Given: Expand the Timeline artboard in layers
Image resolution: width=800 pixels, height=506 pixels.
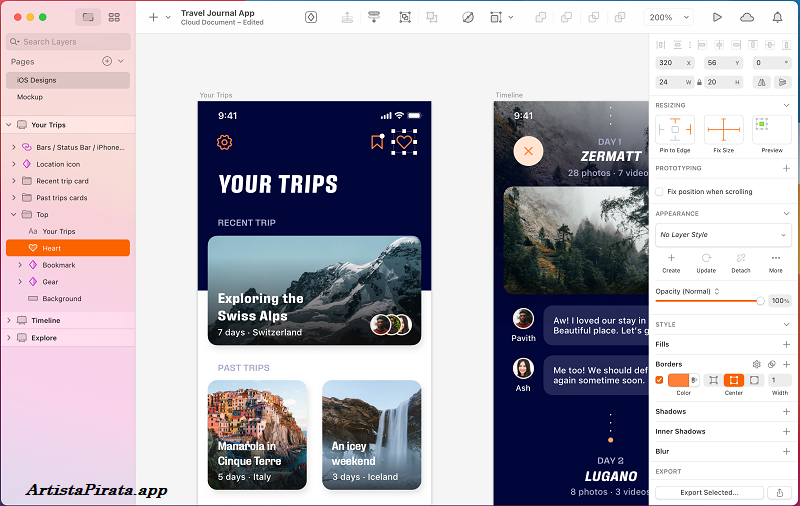Looking at the screenshot, I should point(9,320).
